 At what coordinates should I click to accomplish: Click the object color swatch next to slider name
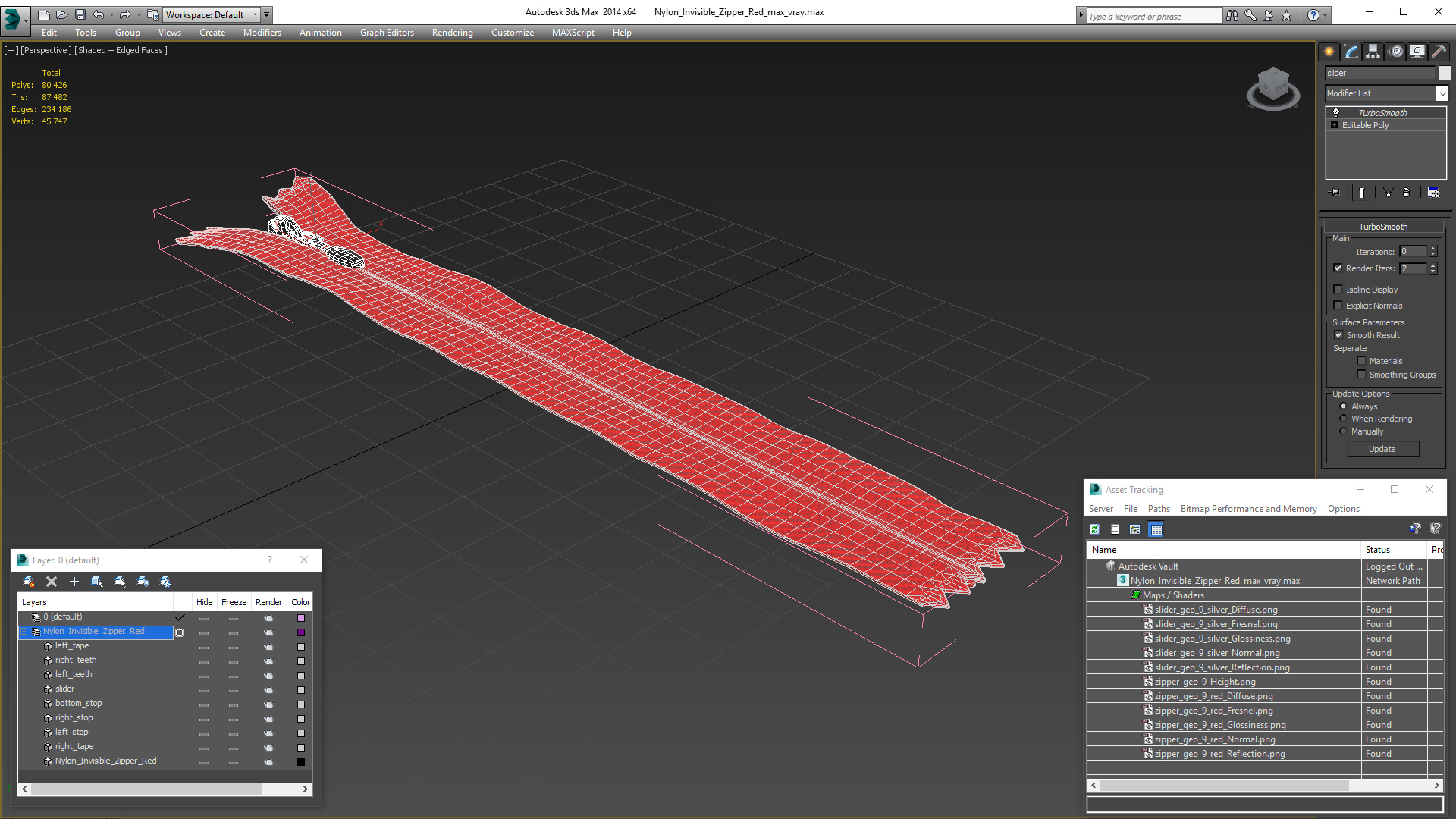(1444, 73)
